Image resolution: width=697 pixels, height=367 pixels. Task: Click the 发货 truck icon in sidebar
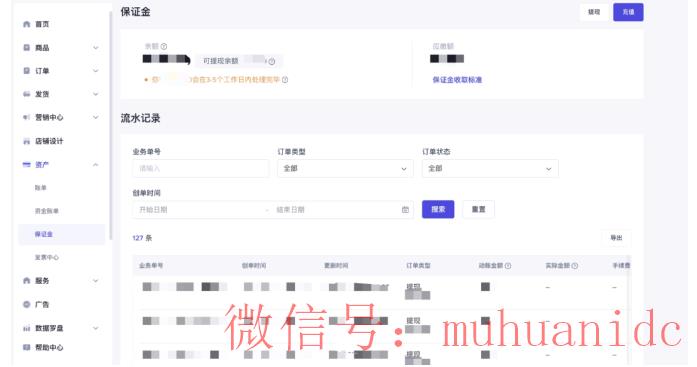click(x=27, y=94)
